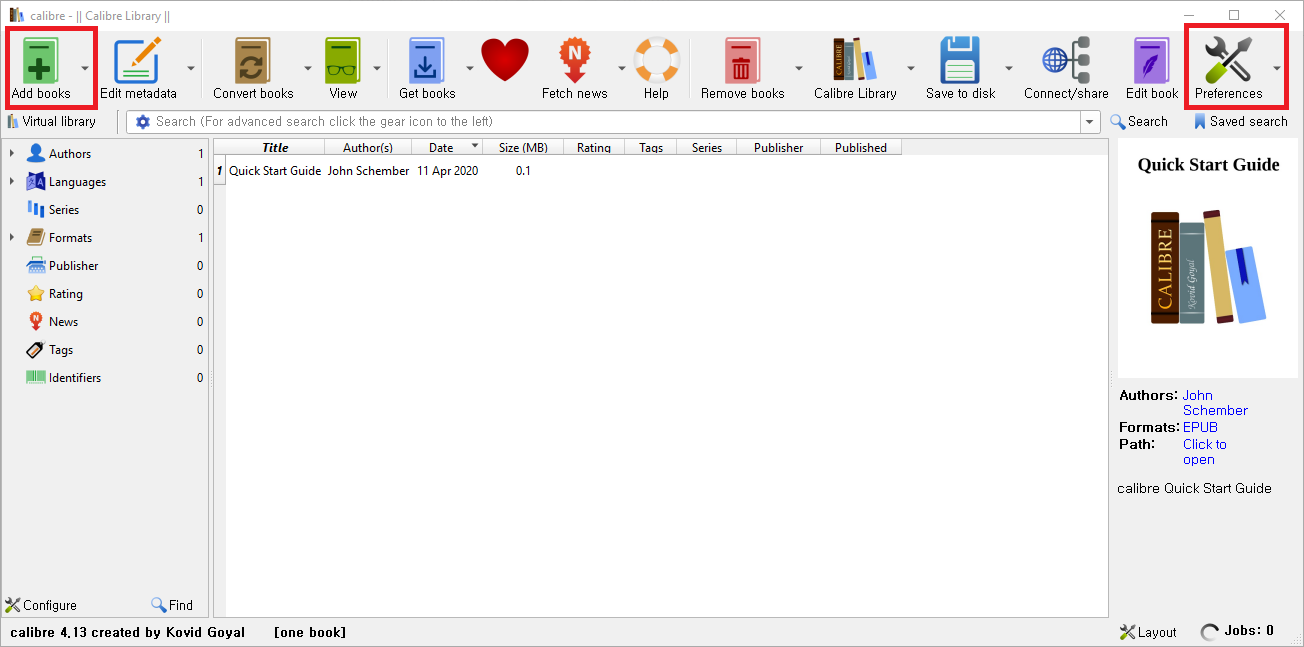Open the John Schember author link

tap(1215, 403)
